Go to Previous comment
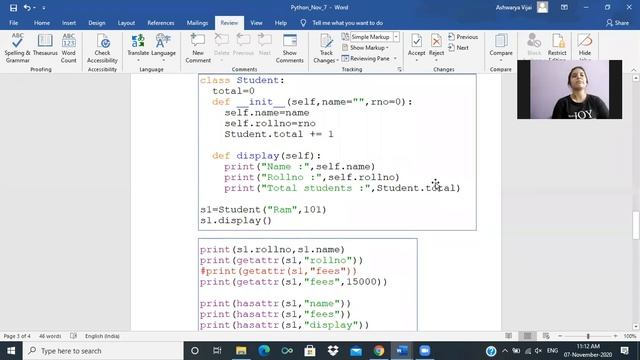 pyautogui.click(x=243, y=45)
